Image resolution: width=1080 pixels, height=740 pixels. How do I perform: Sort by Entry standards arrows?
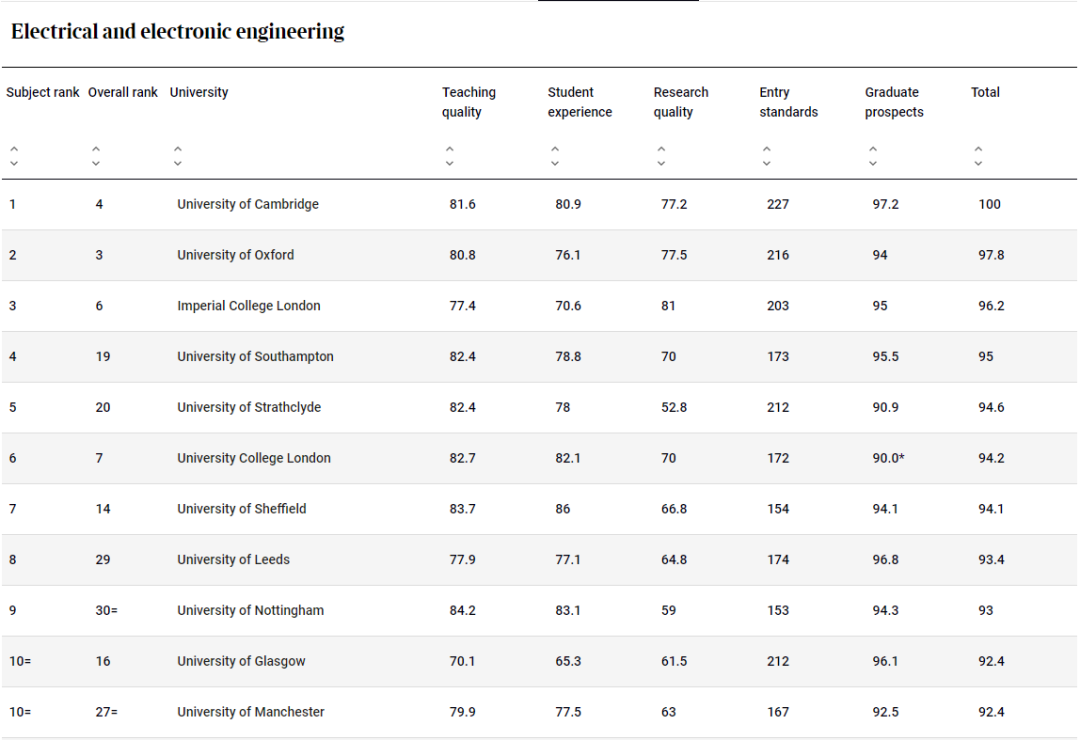(x=767, y=156)
